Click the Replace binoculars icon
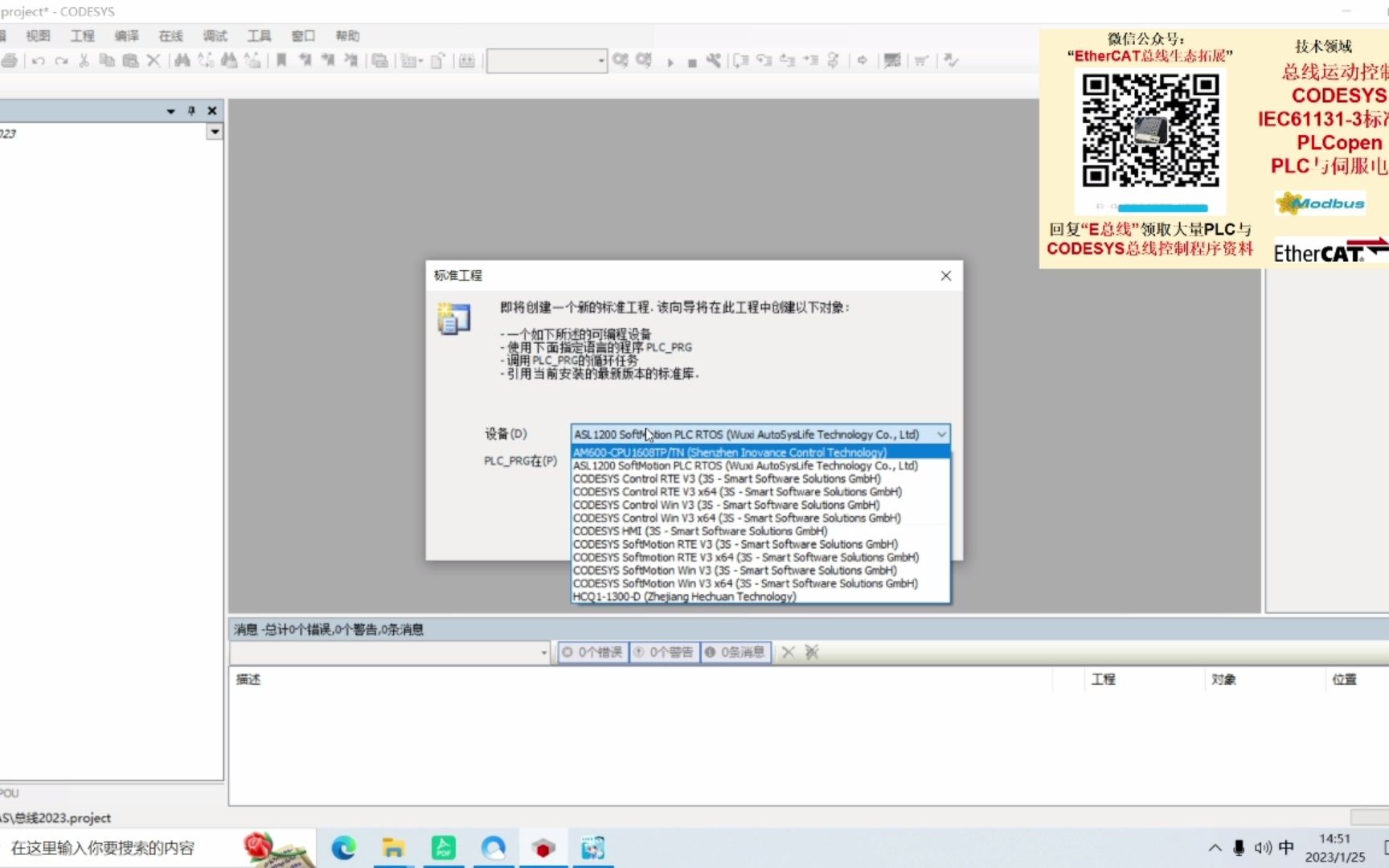 (206, 61)
